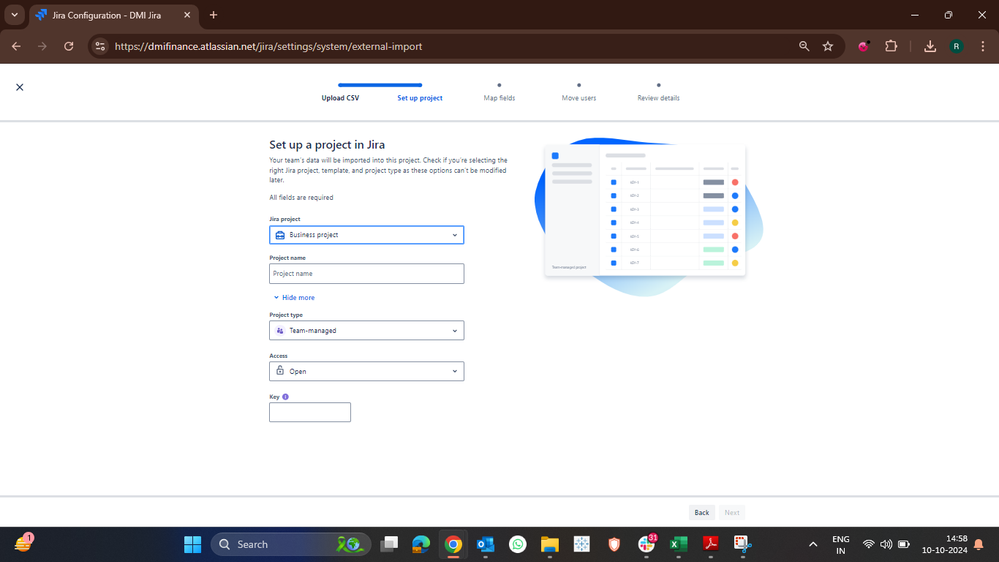Open File Explorer from the taskbar

coord(550,544)
